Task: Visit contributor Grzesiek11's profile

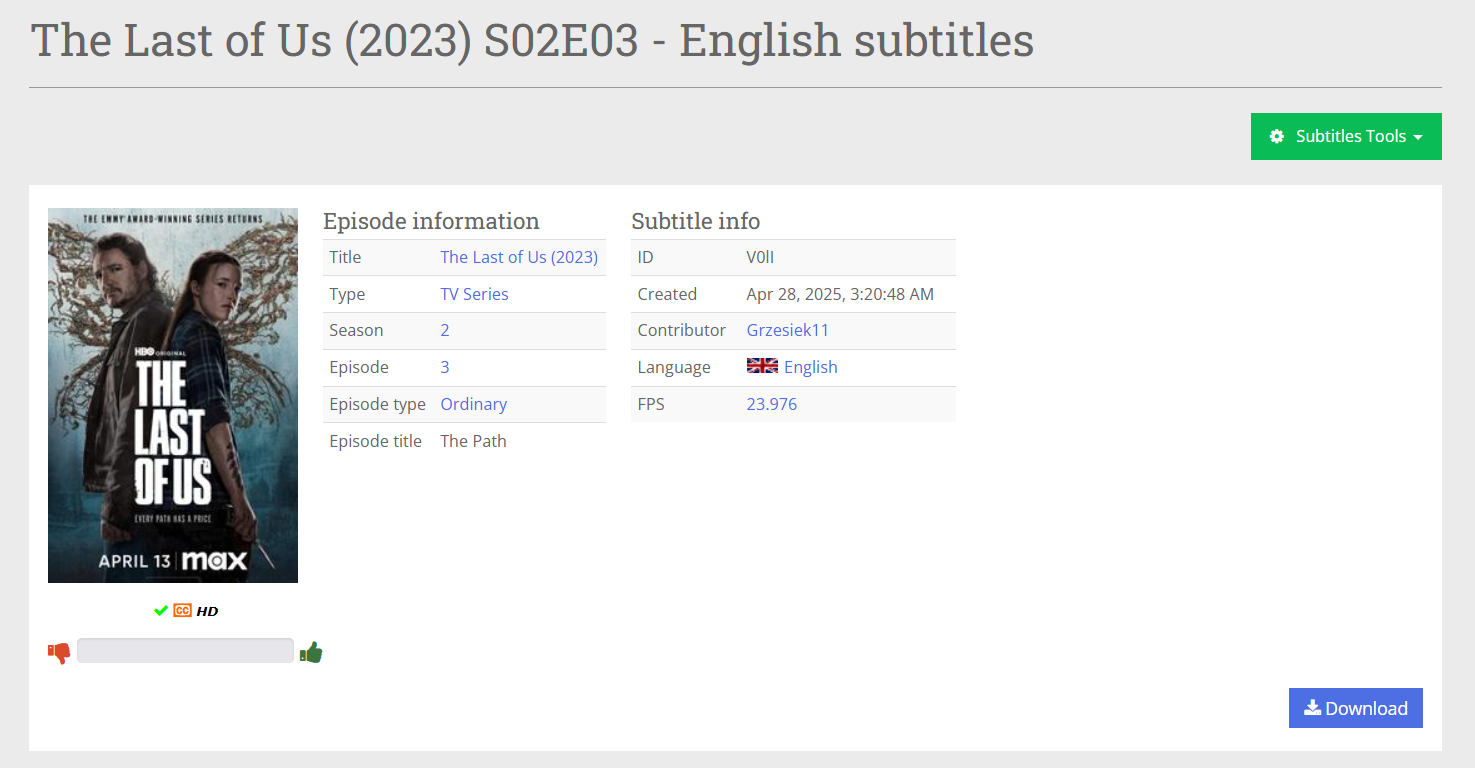Action: pyautogui.click(x=788, y=330)
